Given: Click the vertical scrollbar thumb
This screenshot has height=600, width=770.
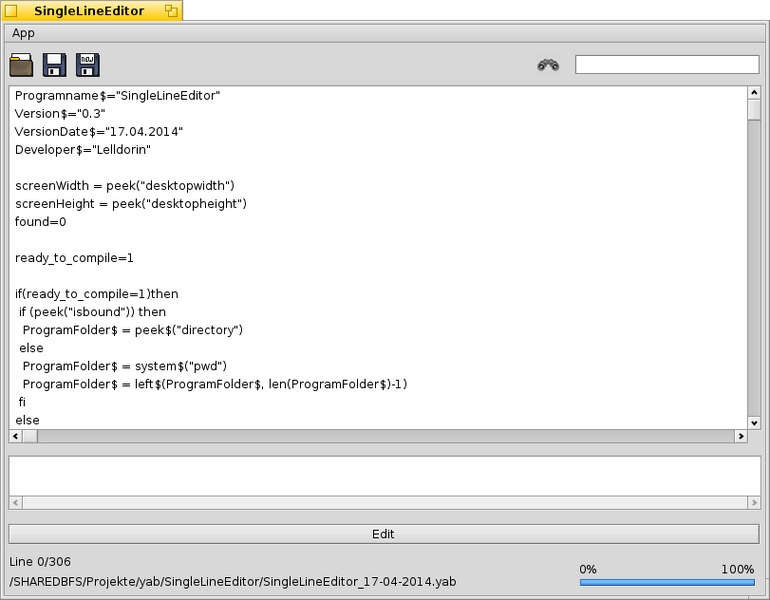Looking at the screenshot, I should (x=754, y=109).
